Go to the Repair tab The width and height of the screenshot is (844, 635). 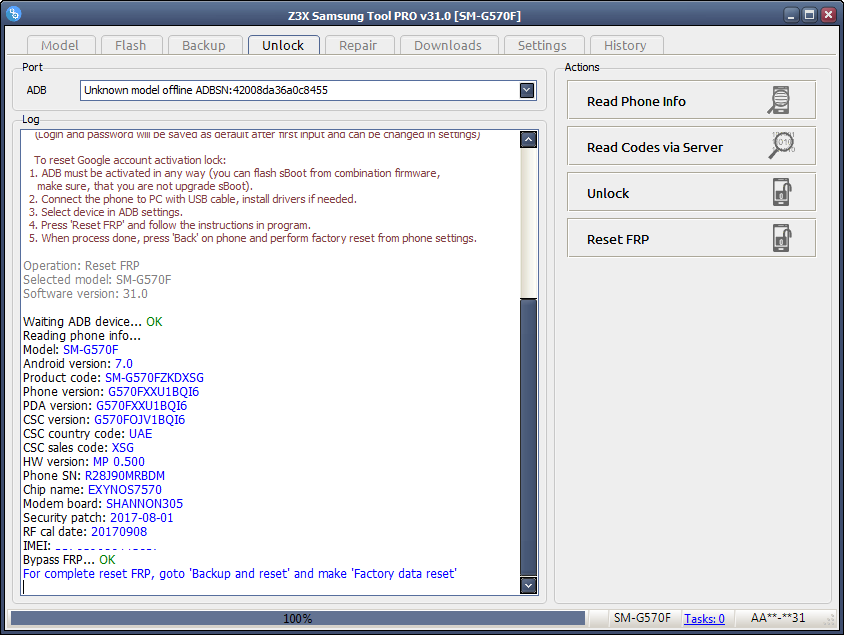[358, 45]
